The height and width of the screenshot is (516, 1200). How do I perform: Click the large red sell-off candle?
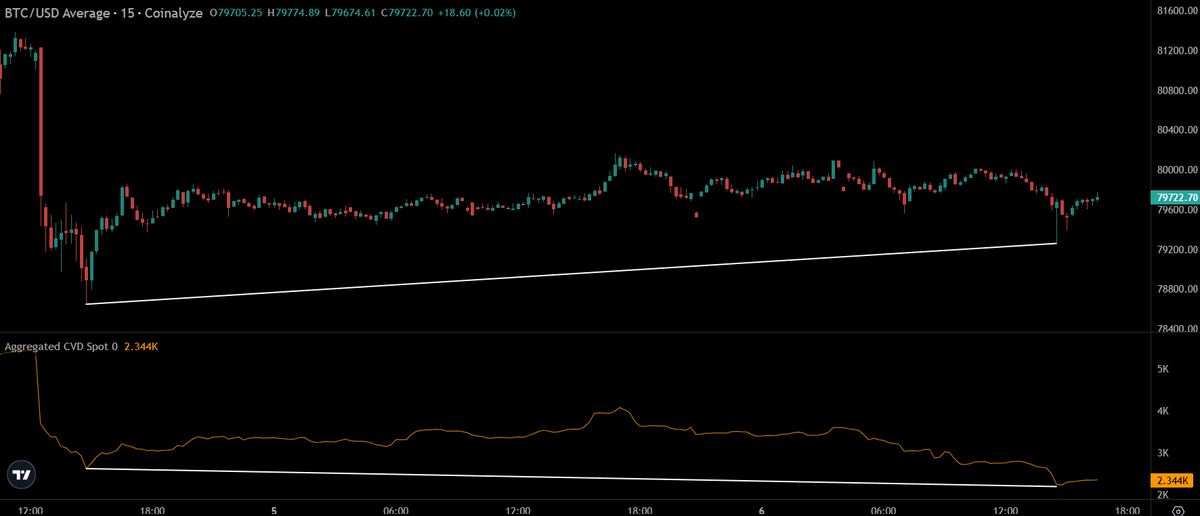point(41,118)
